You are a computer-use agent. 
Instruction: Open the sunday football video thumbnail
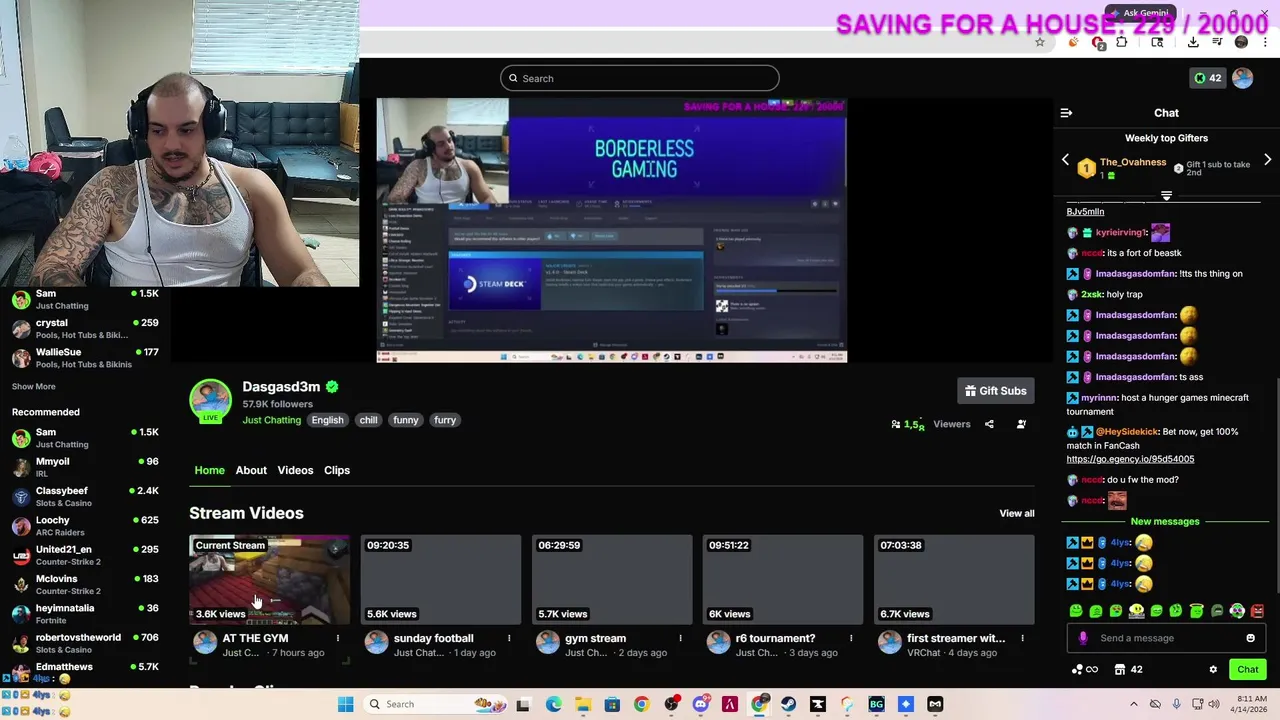coord(441,580)
